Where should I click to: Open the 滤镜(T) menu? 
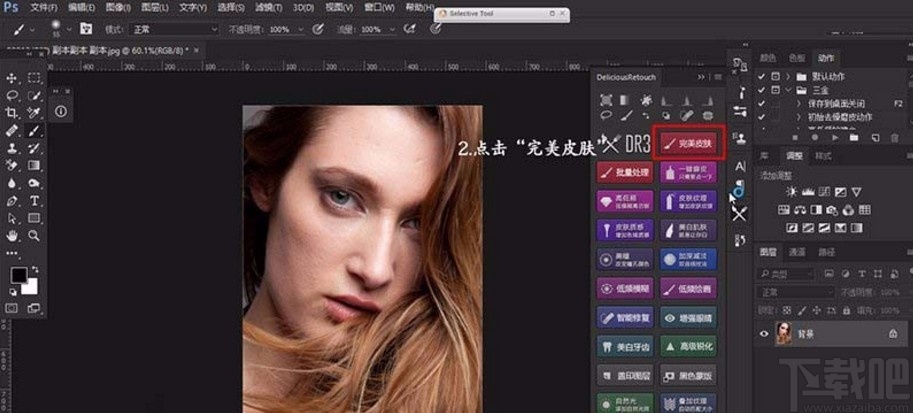pos(268,8)
